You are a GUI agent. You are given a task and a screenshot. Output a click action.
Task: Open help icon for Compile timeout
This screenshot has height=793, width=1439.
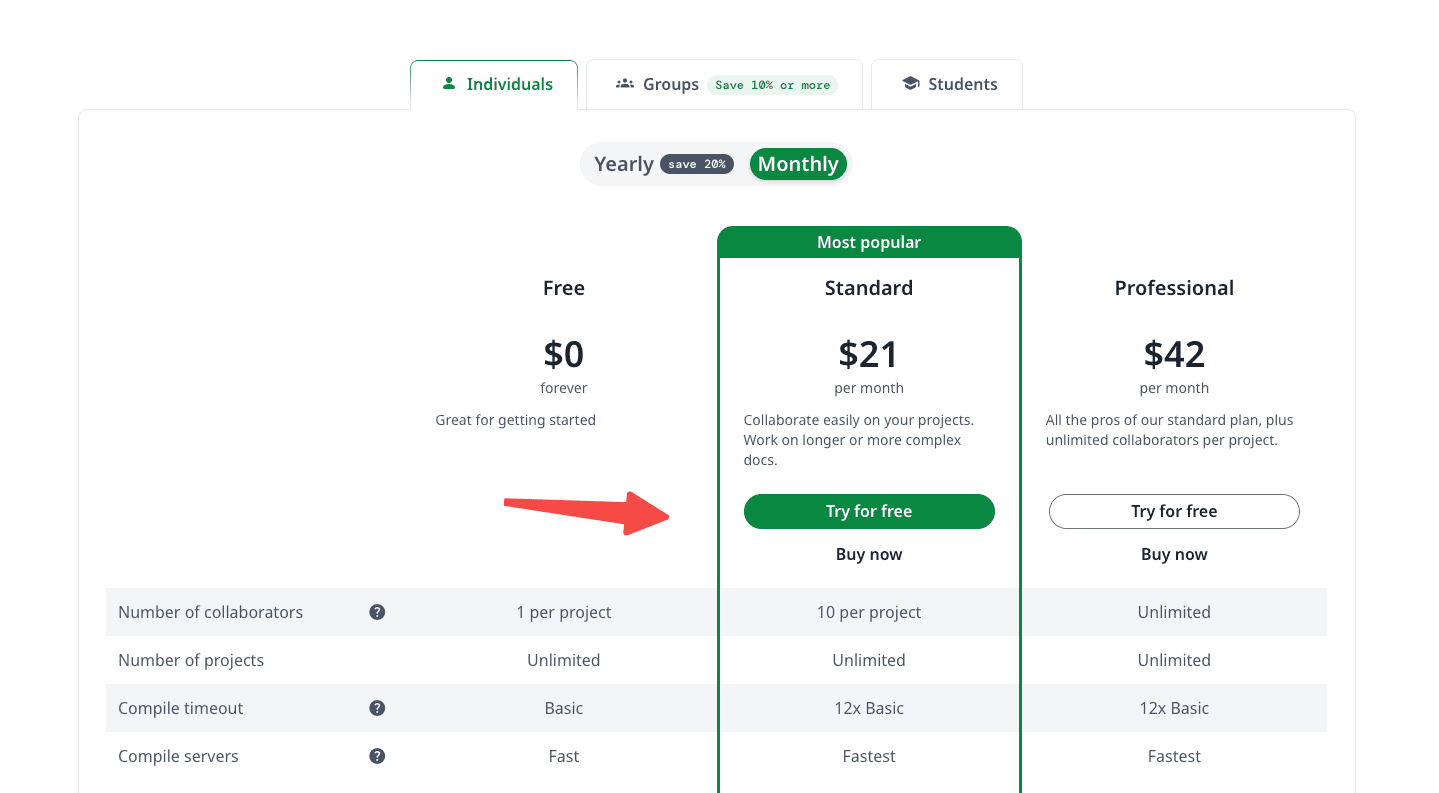pyautogui.click(x=377, y=708)
